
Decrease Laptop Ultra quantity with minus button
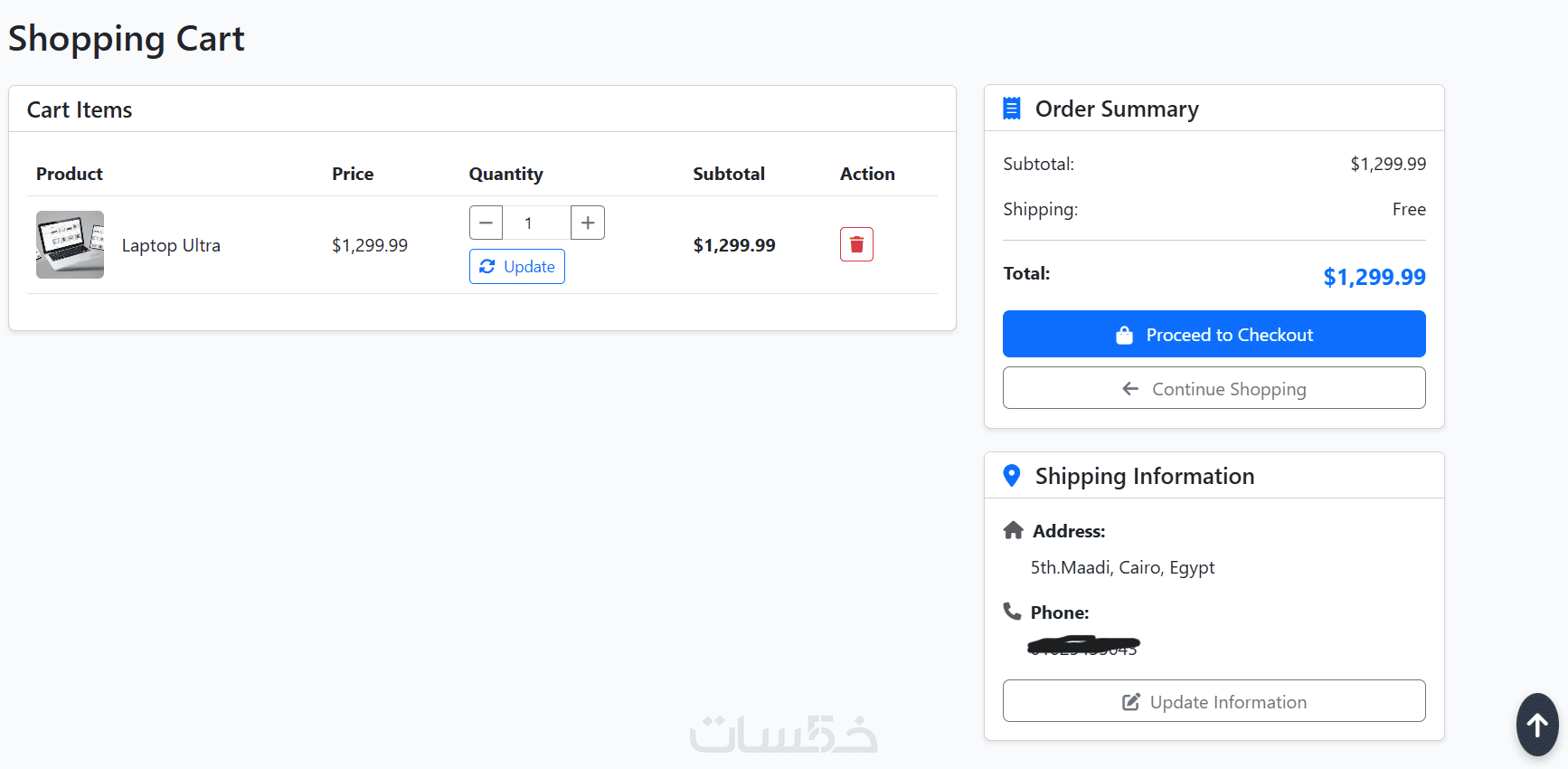pos(486,223)
